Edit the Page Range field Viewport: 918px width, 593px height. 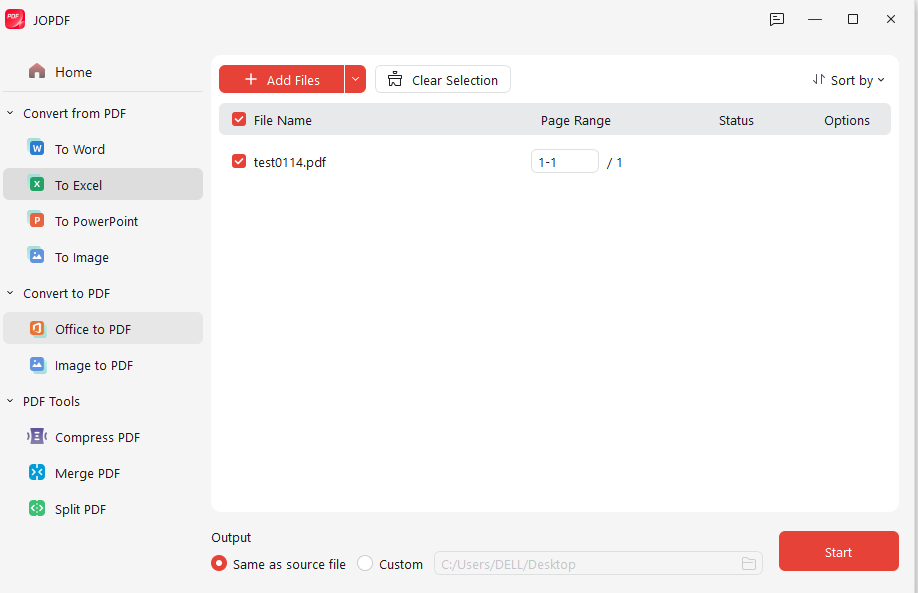point(564,161)
